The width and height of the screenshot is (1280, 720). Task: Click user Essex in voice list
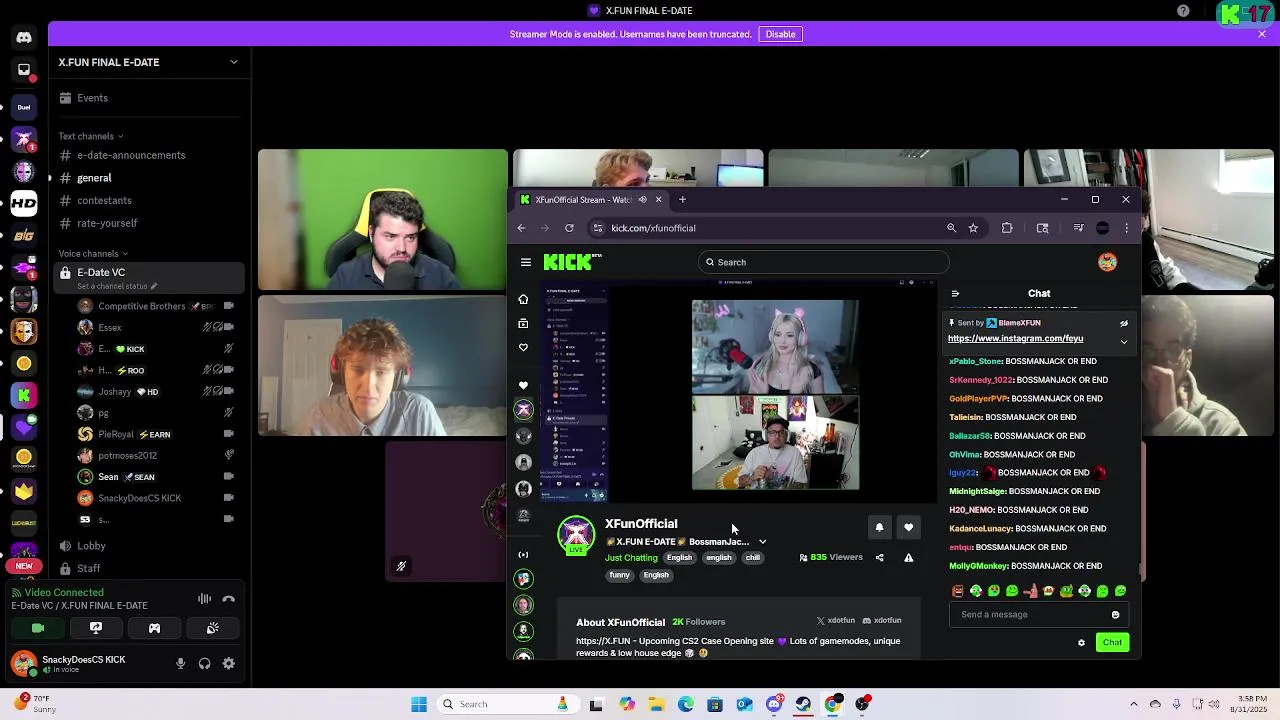point(155,327)
